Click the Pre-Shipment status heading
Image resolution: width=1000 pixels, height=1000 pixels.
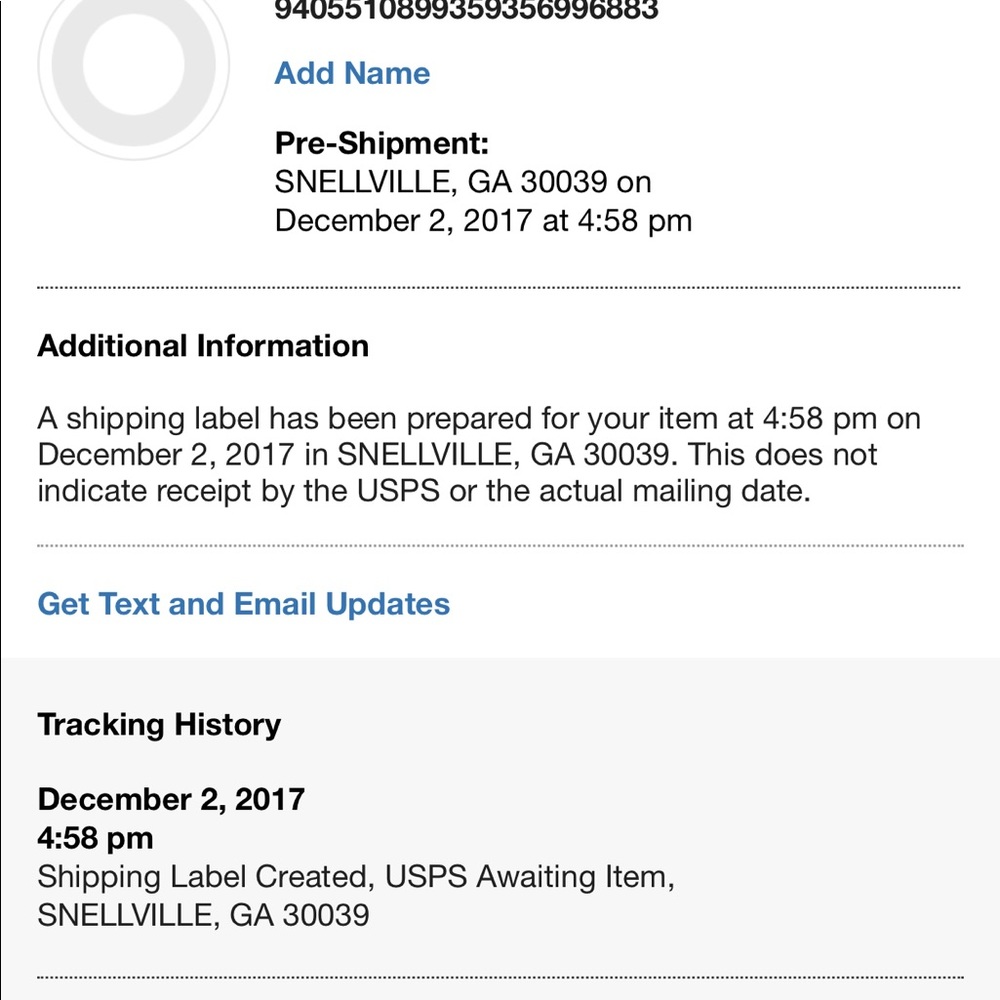point(381,143)
